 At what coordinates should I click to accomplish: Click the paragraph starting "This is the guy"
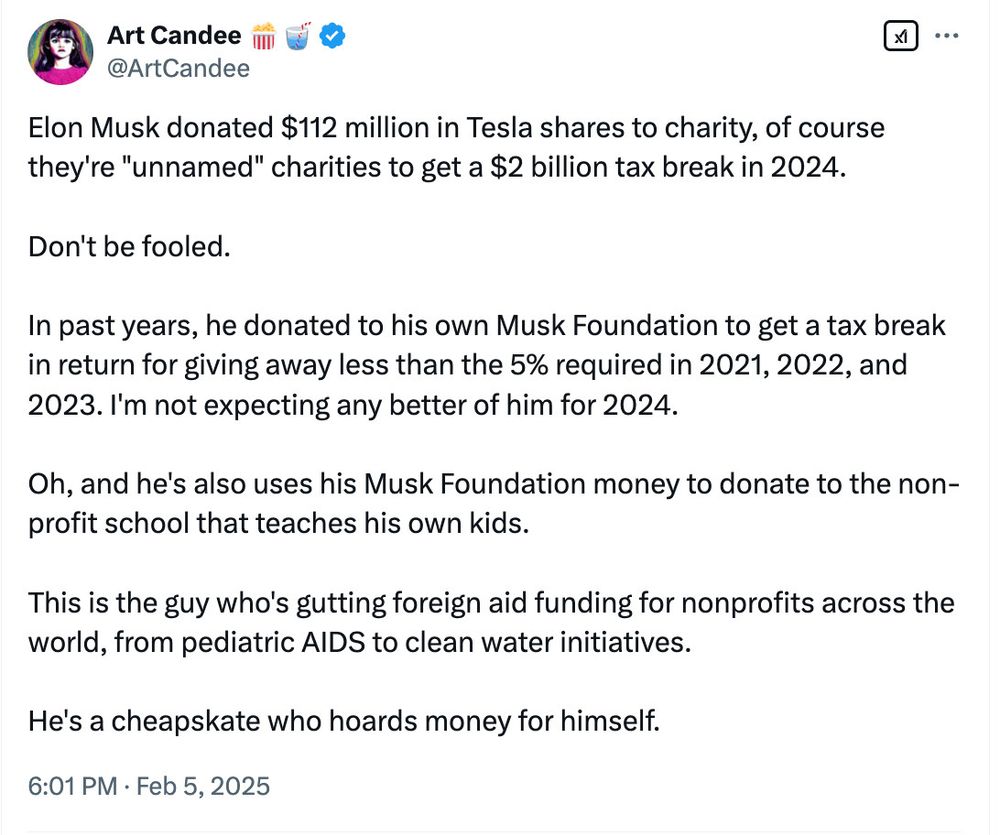click(x=490, y=622)
